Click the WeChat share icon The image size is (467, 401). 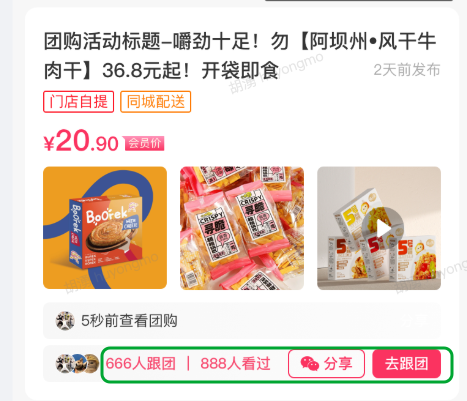click(309, 363)
